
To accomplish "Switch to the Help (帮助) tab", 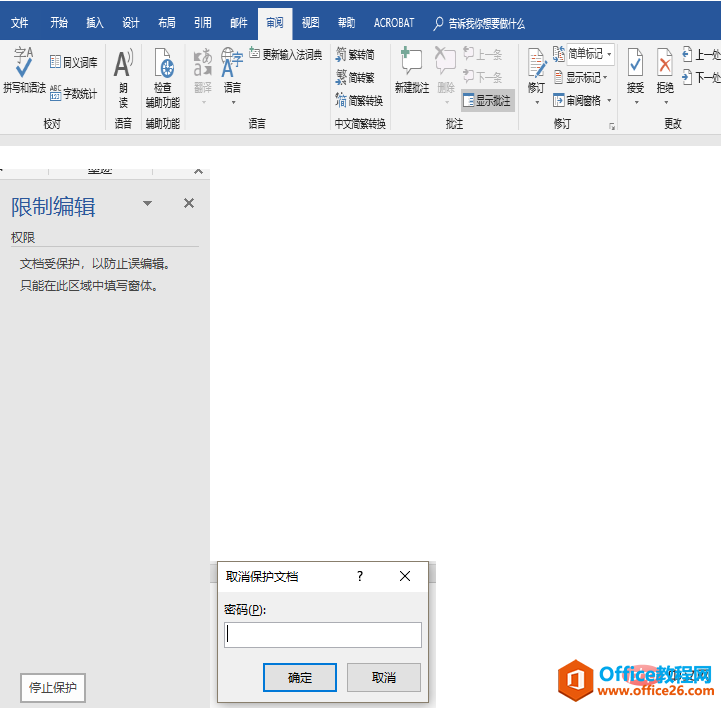I will [346, 23].
